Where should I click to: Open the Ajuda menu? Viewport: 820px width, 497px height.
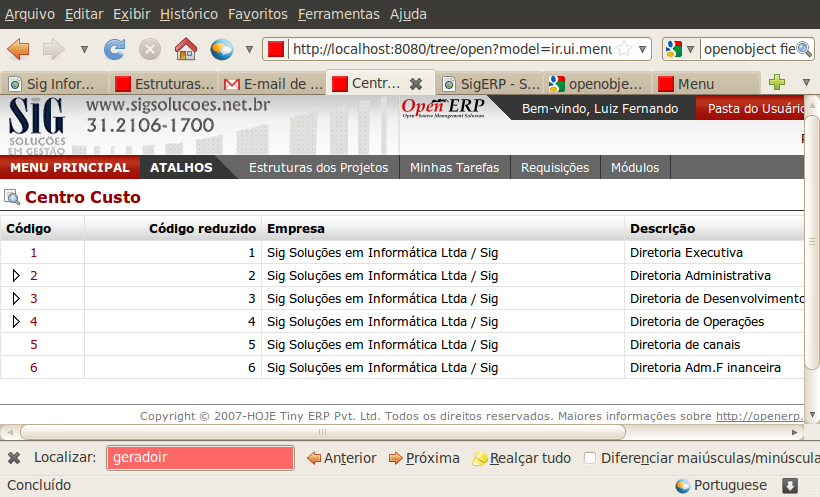(408, 14)
